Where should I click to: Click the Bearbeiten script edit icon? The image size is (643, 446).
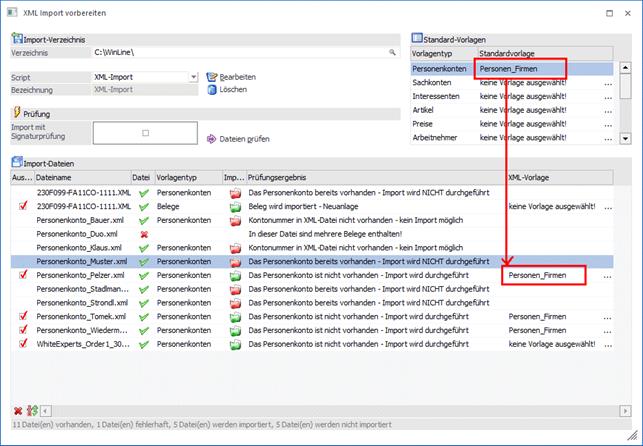212,77
